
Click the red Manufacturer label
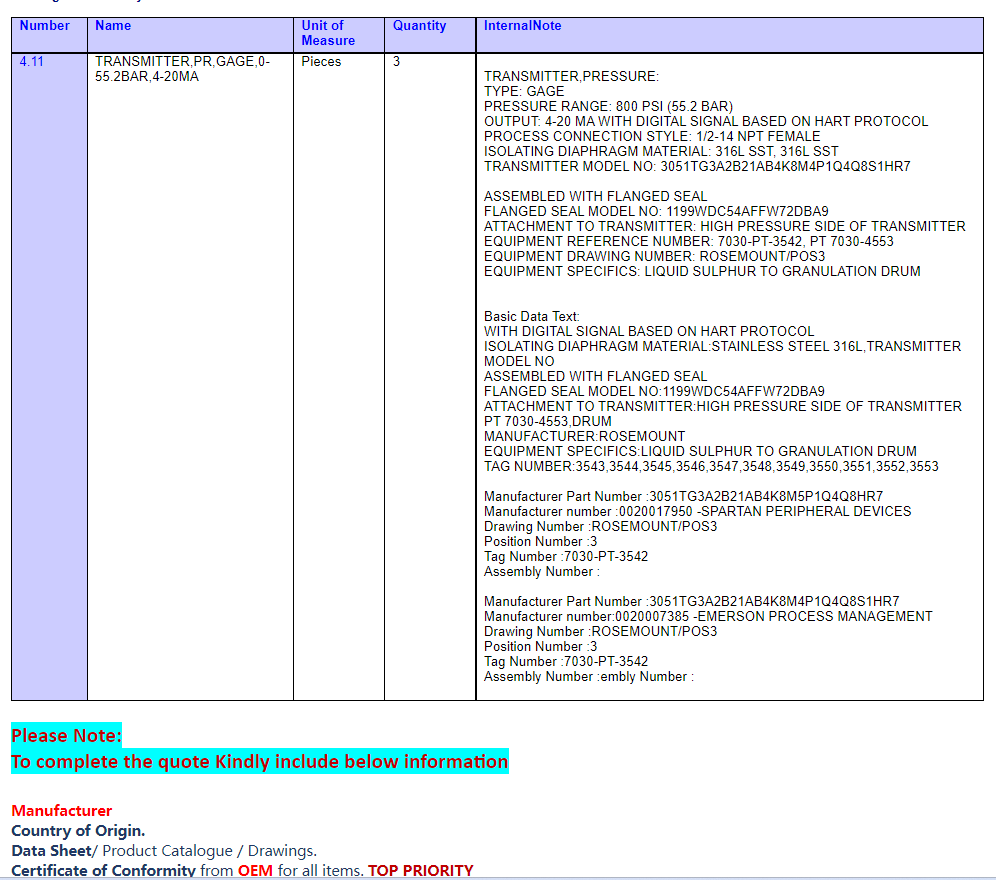click(62, 811)
